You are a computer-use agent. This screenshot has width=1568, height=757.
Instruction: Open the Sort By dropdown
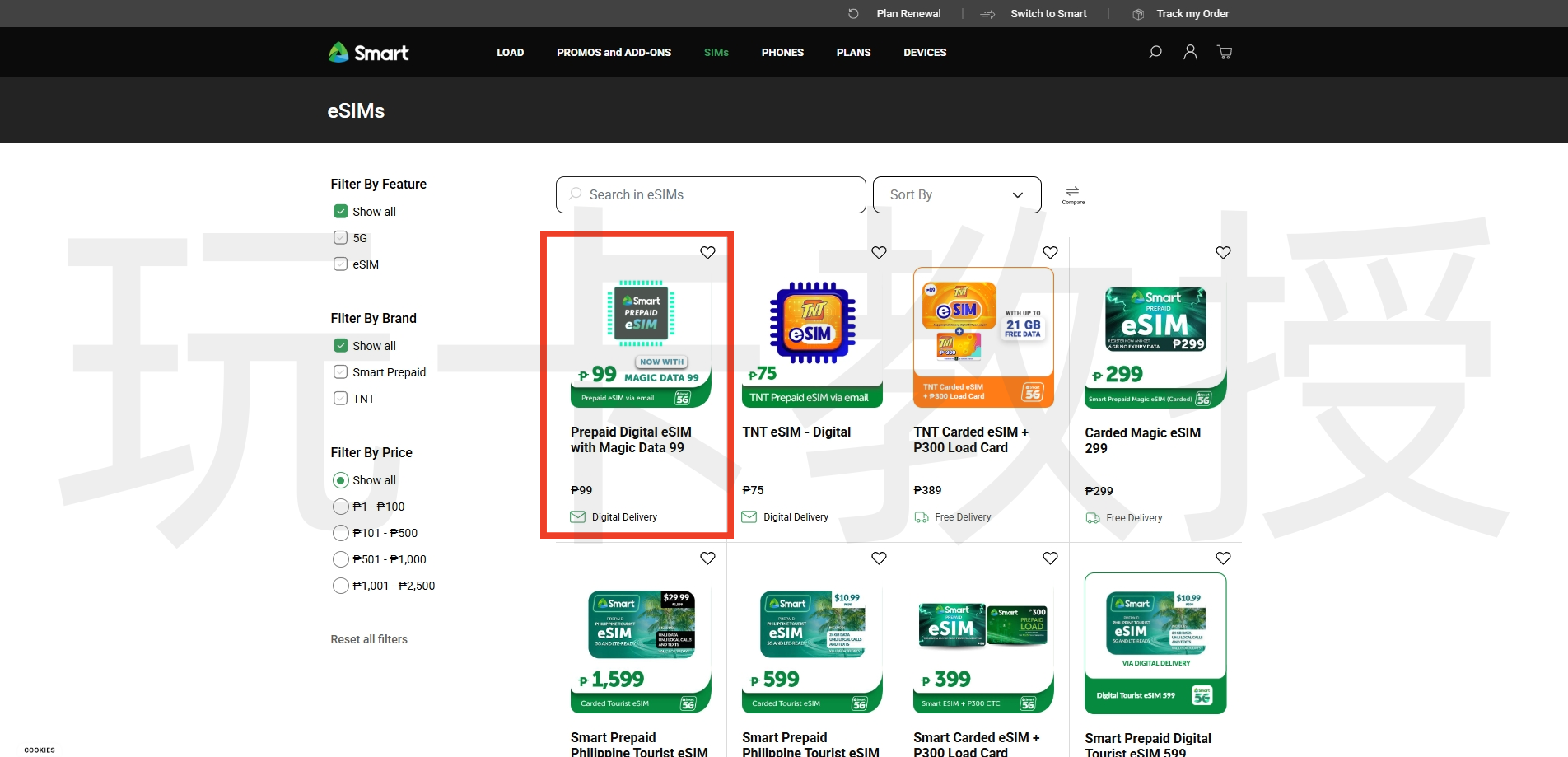pyautogui.click(x=957, y=194)
